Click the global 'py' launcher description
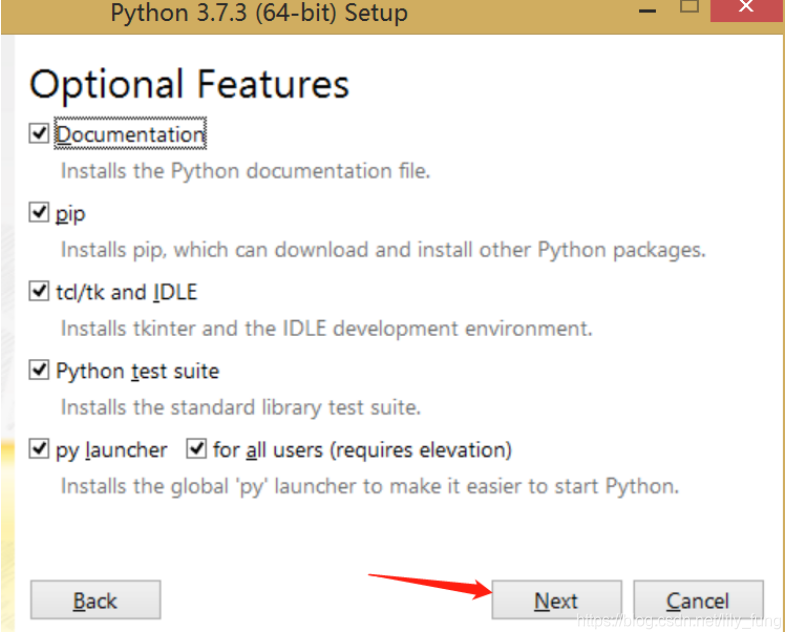This screenshot has width=790, height=639. (370, 486)
